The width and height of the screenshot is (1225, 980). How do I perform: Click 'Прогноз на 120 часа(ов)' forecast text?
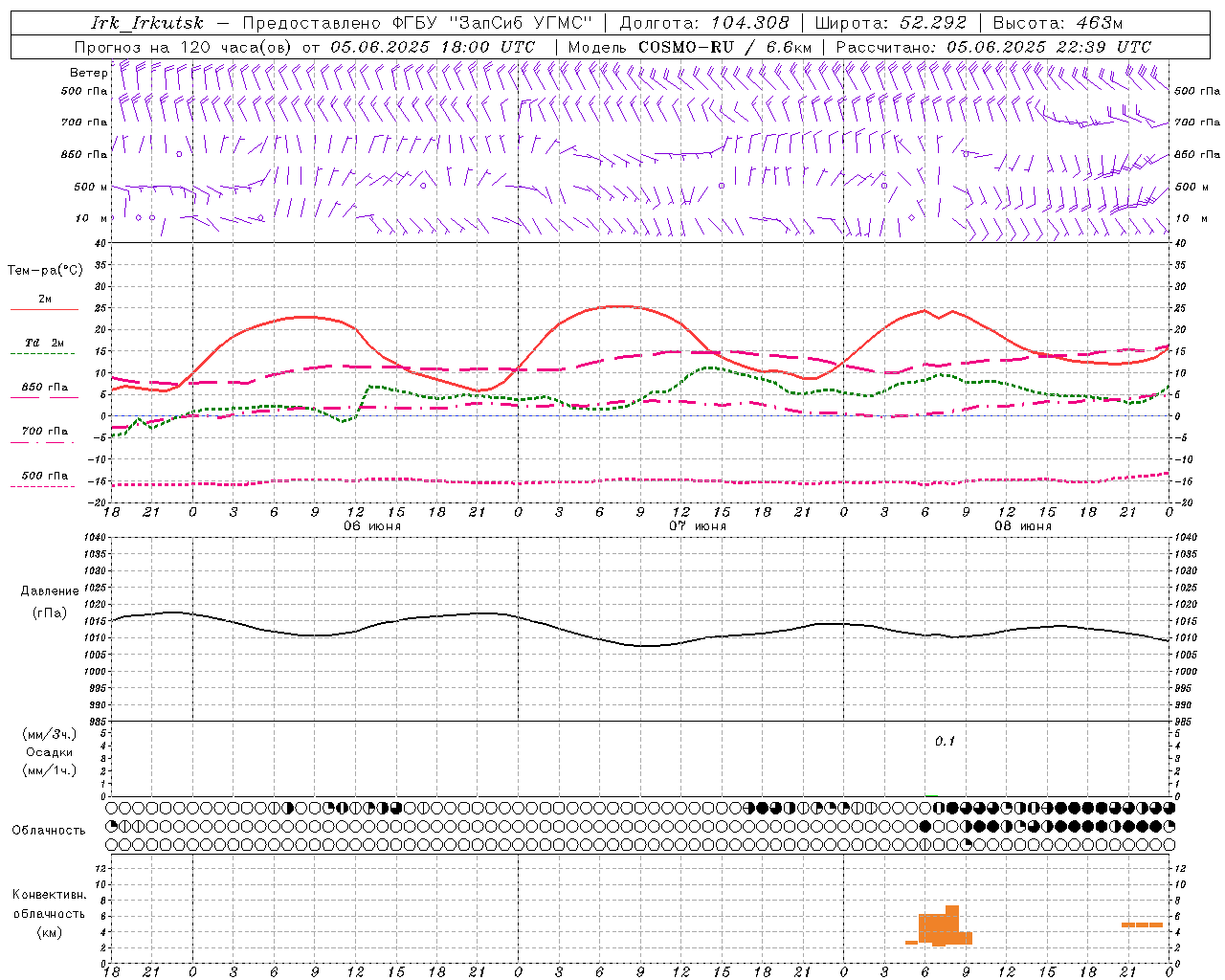point(185,47)
